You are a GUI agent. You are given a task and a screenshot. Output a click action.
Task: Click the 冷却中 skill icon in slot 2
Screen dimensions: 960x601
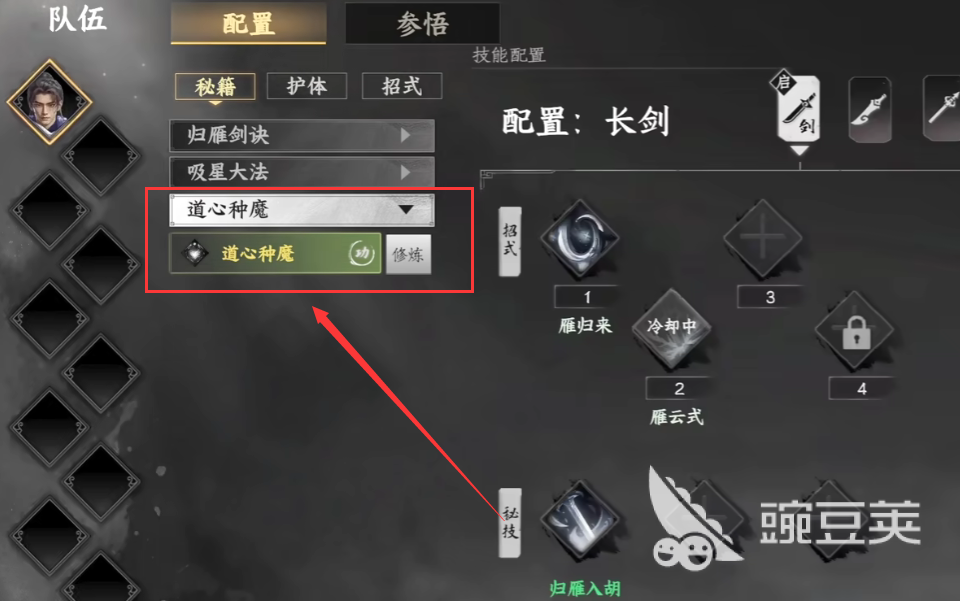coord(672,329)
